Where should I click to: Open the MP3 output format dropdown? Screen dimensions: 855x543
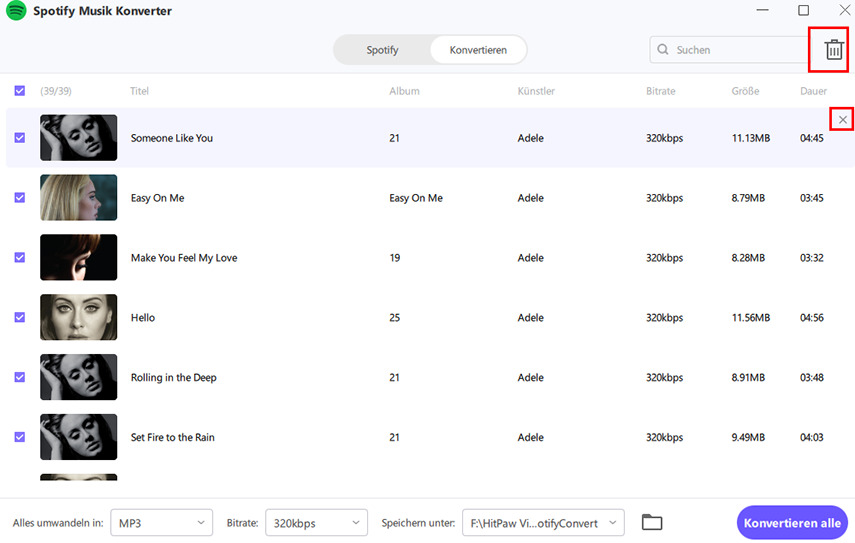(x=161, y=523)
